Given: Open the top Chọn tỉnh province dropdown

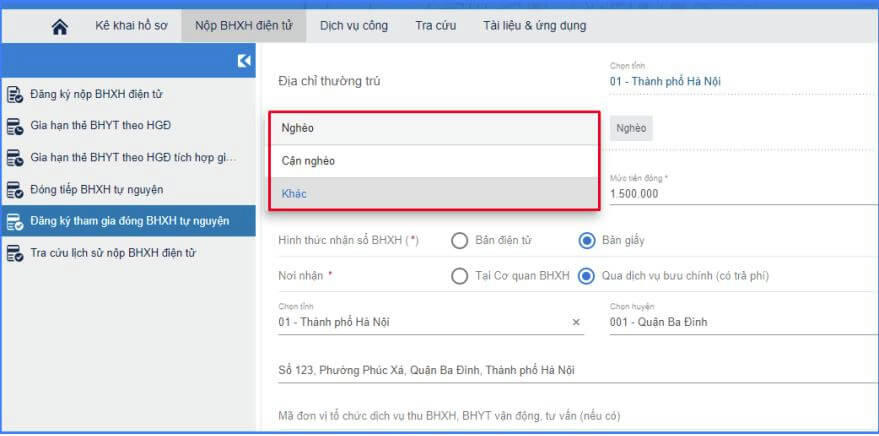Looking at the screenshot, I should click(x=744, y=77).
